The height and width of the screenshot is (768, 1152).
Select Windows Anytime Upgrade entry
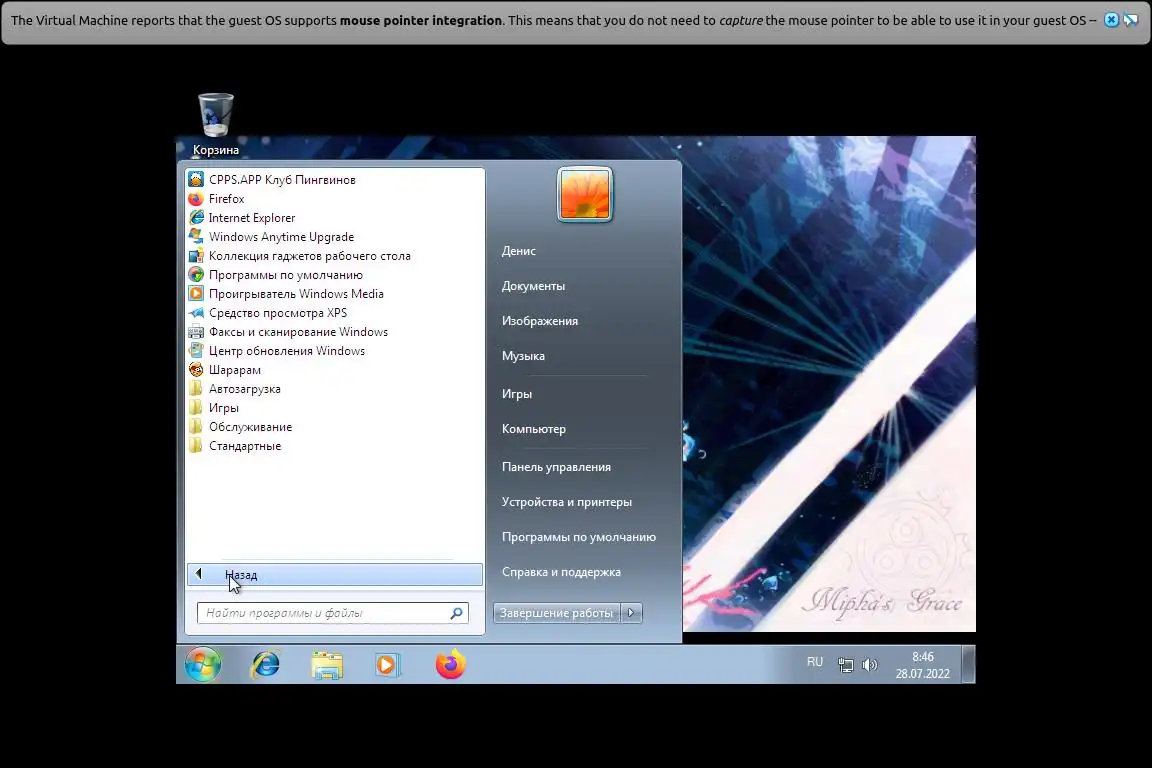point(281,237)
